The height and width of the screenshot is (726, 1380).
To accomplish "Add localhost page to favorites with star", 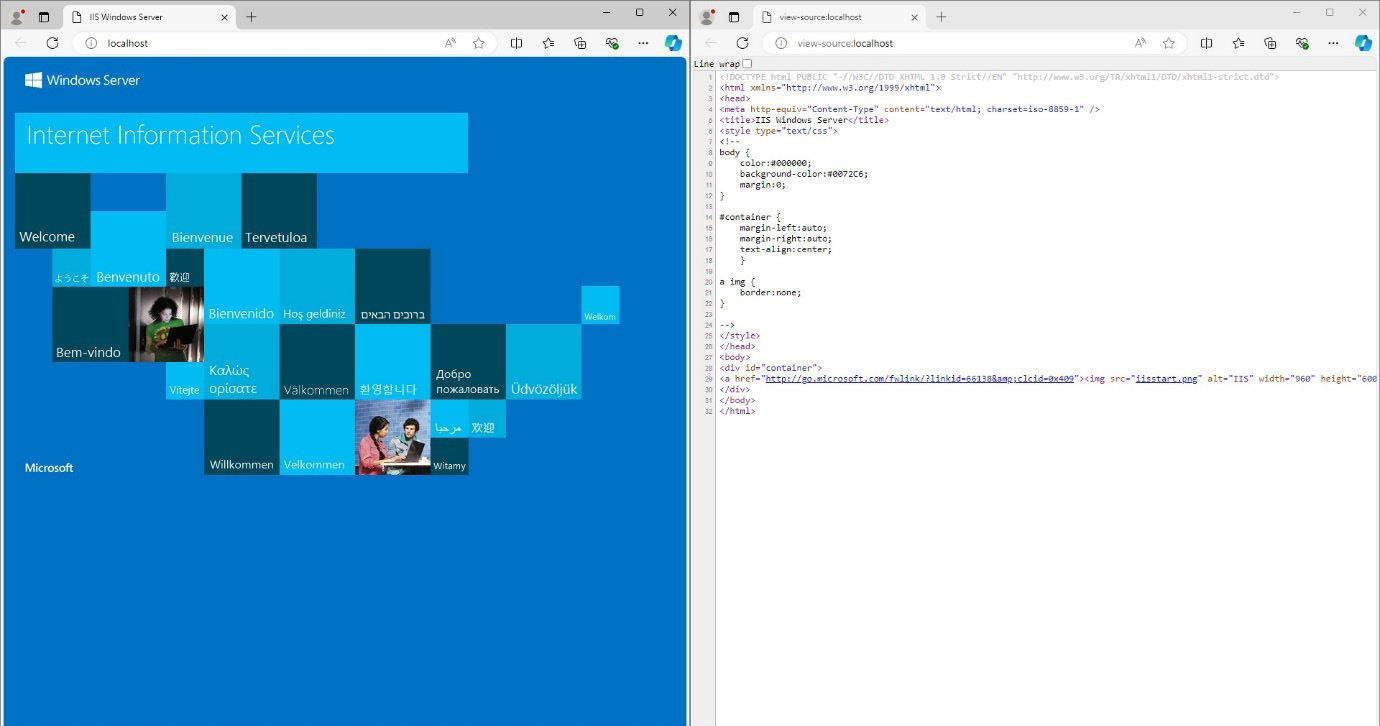I will point(479,43).
